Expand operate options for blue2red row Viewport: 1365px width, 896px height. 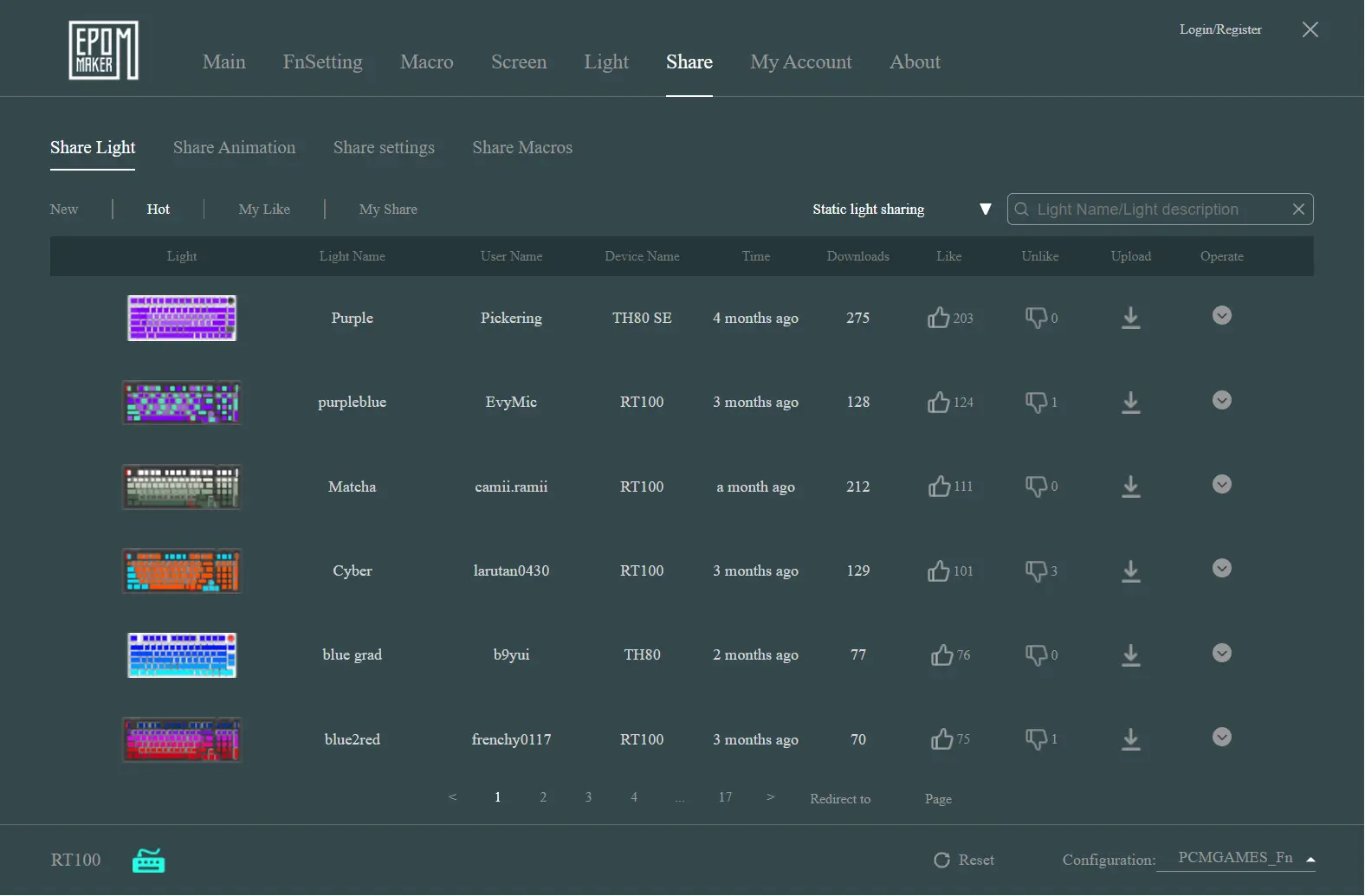(x=1222, y=737)
